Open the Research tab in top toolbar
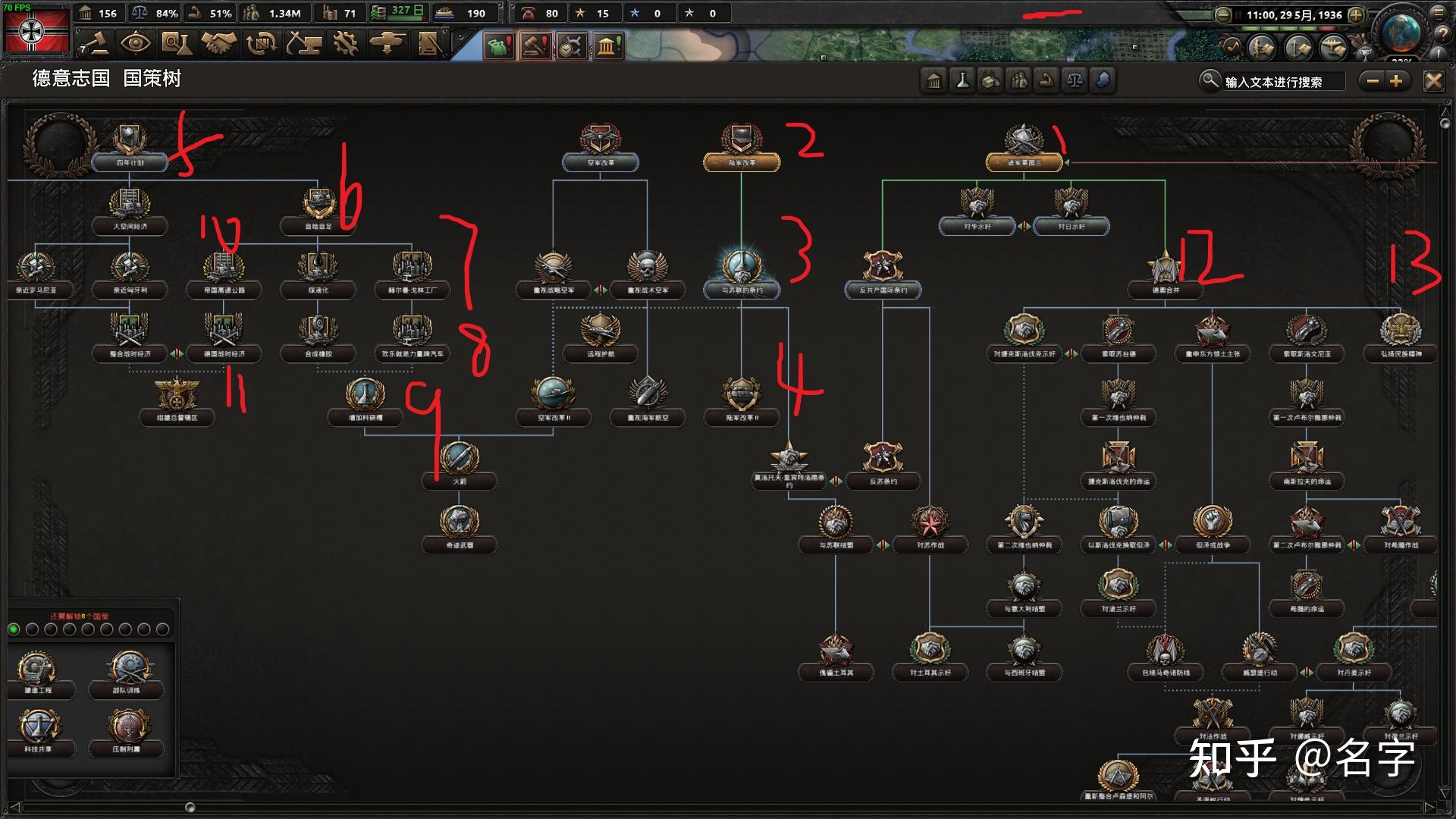The width and height of the screenshot is (1456, 819). pos(177,43)
